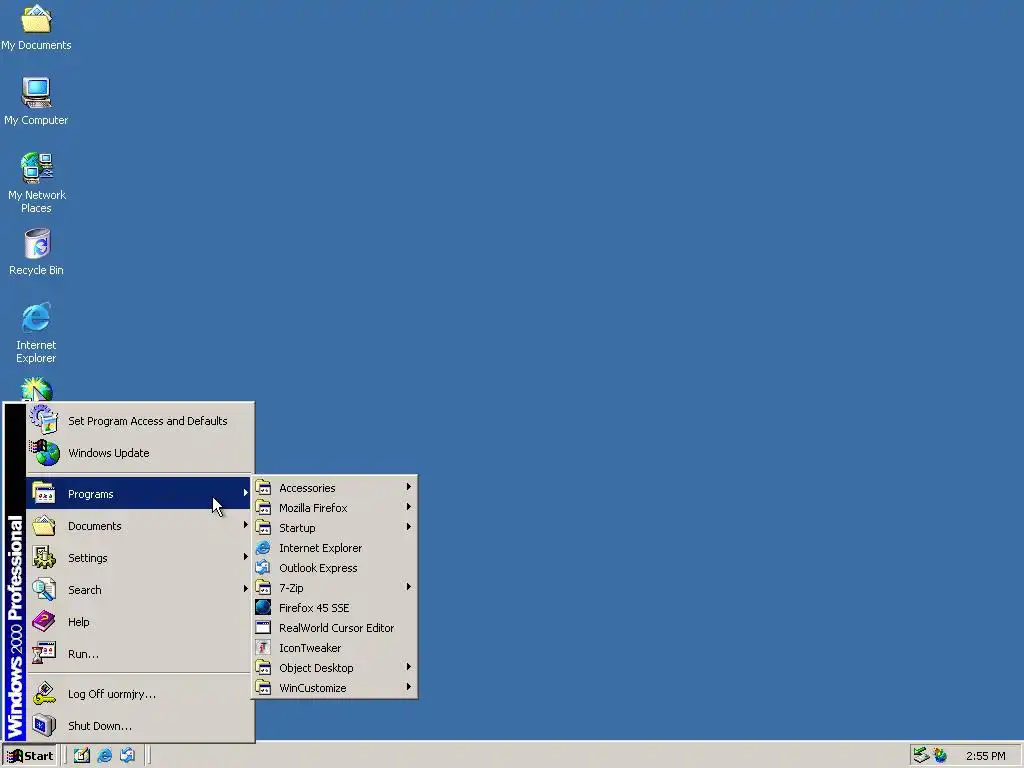Click the Settings label in Start menu
1024x768 pixels.
[88, 558]
